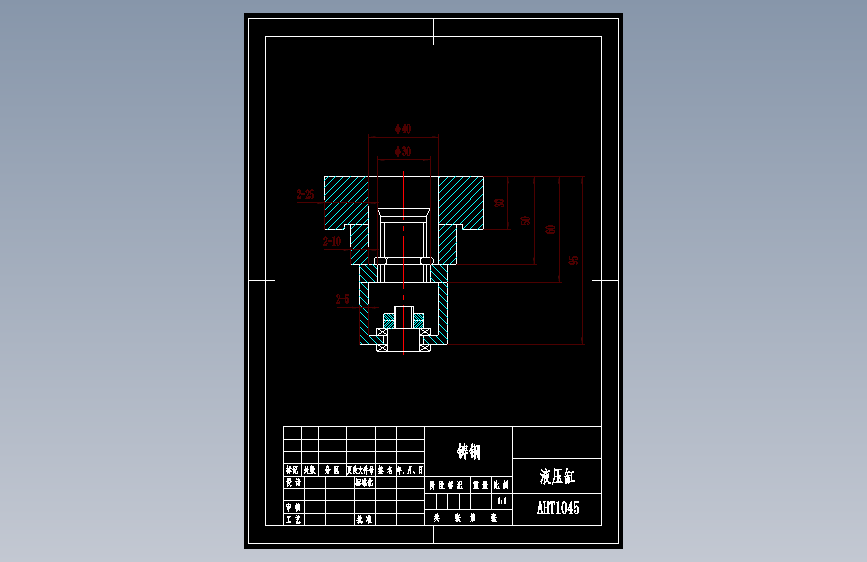Click the 比例 header in title block
867x562 pixels.
click(501, 485)
